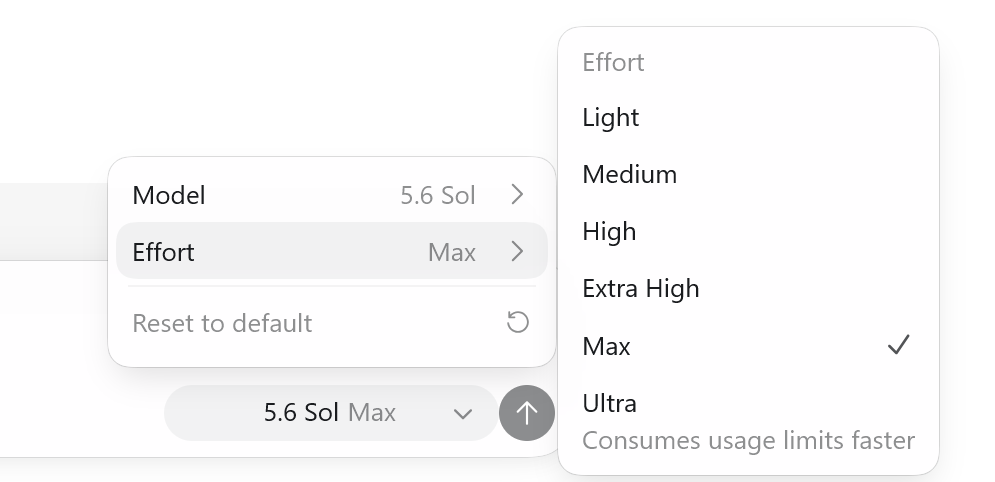The width and height of the screenshot is (995, 482).
Task: Pick the Extra High effort option
Action: point(748,289)
